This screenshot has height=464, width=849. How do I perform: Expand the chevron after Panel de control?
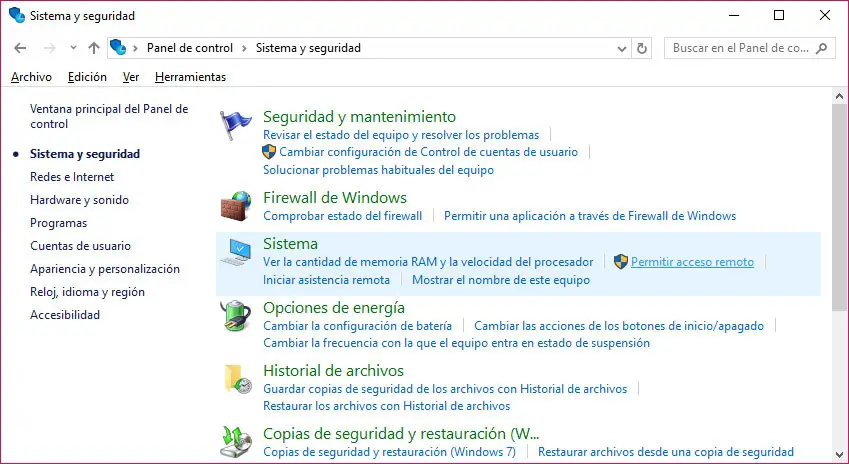(x=244, y=48)
